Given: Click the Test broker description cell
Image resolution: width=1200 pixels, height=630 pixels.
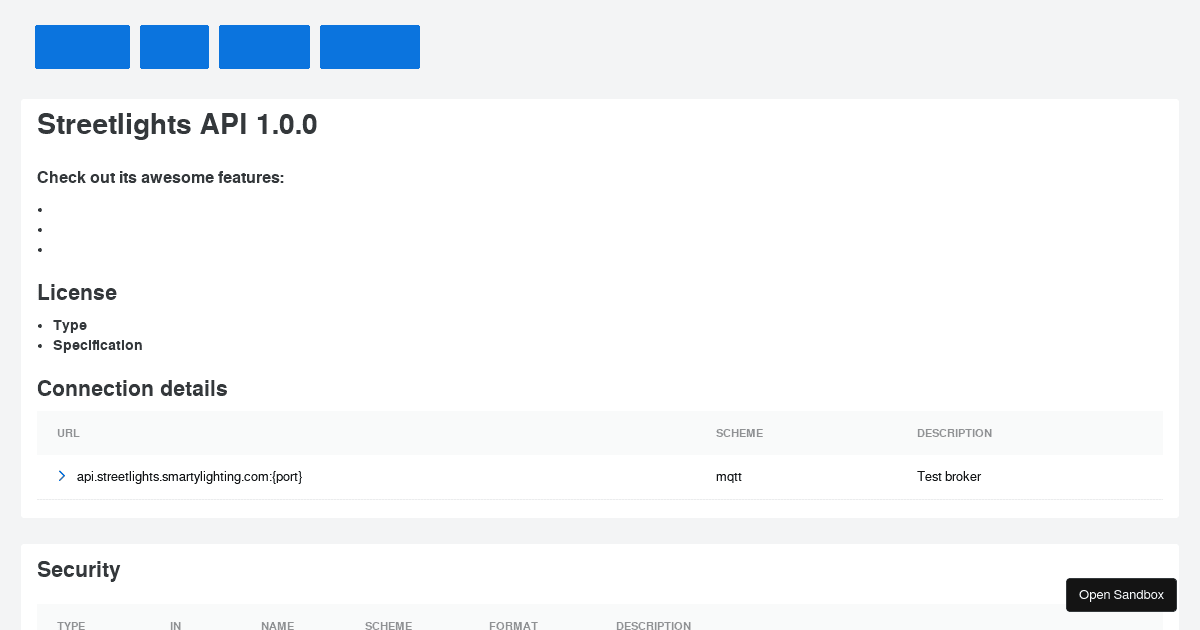Looking at the screenshot, I should point(949,476).
